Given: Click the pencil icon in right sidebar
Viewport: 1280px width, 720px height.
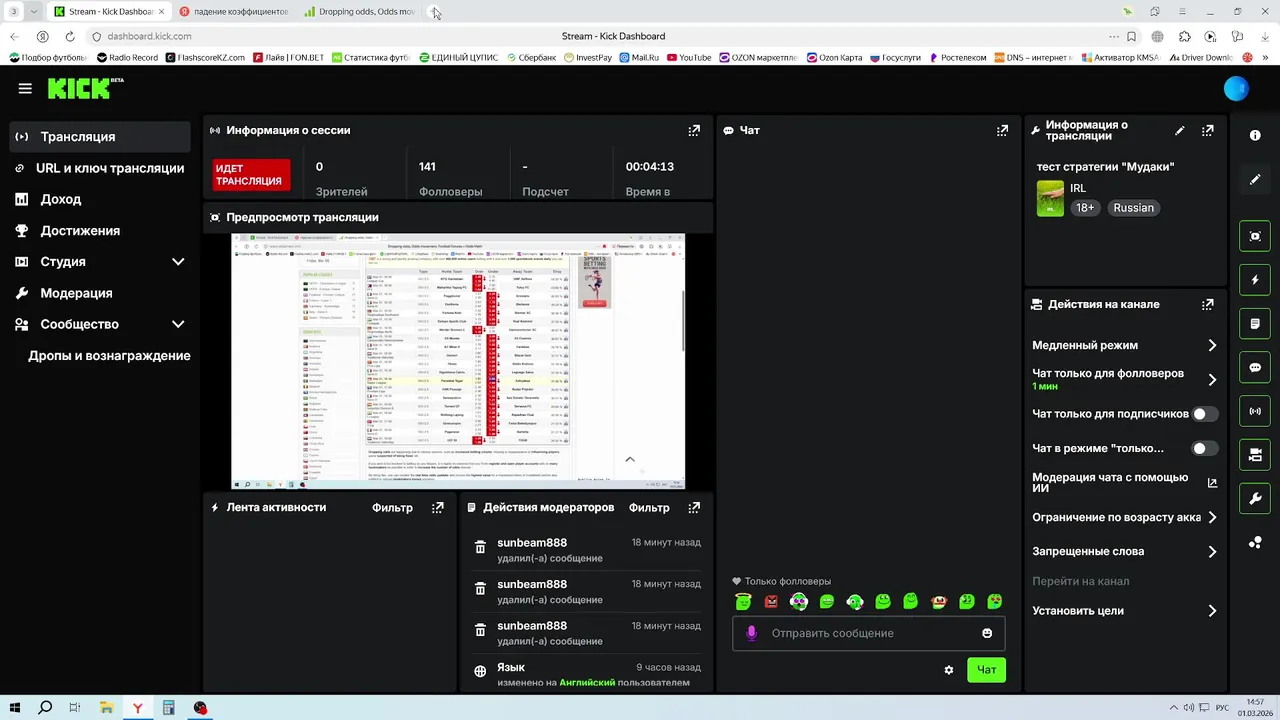Looking at the screenshot, I should pyautogui.click(x=1255, y=180).
